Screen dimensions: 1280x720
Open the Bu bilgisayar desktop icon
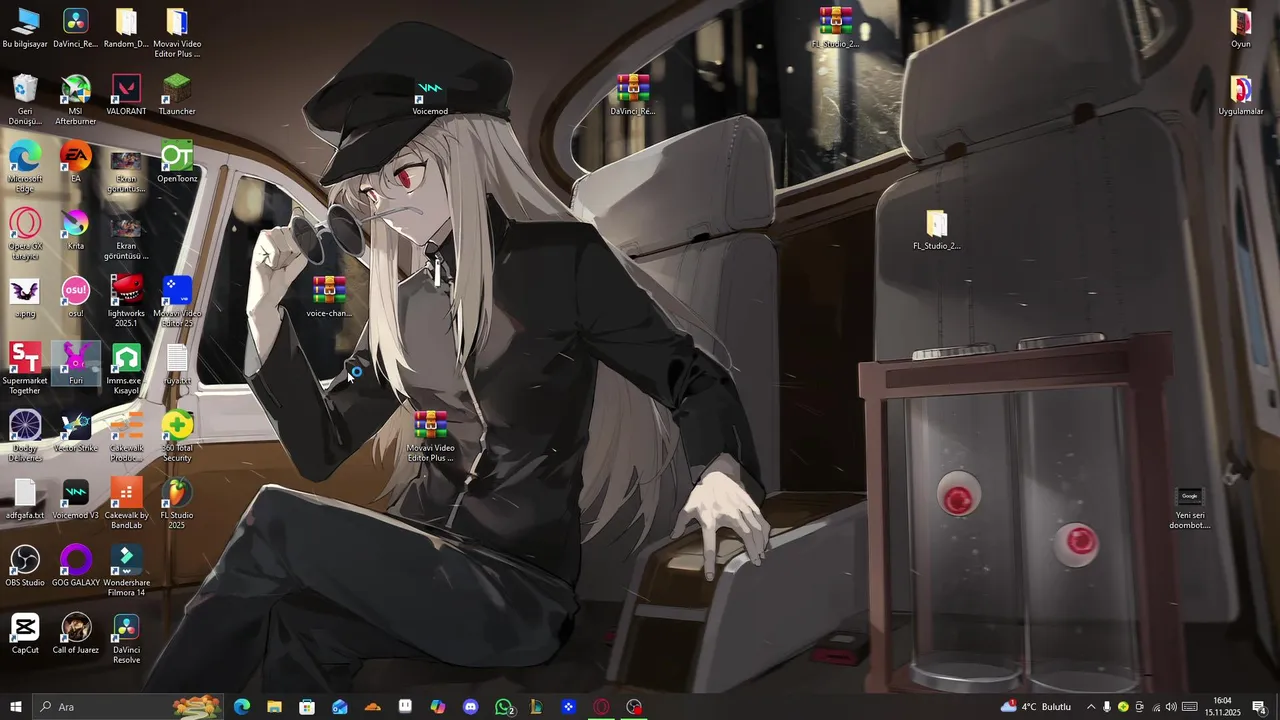pyautogui.click(x=25, y=29)
